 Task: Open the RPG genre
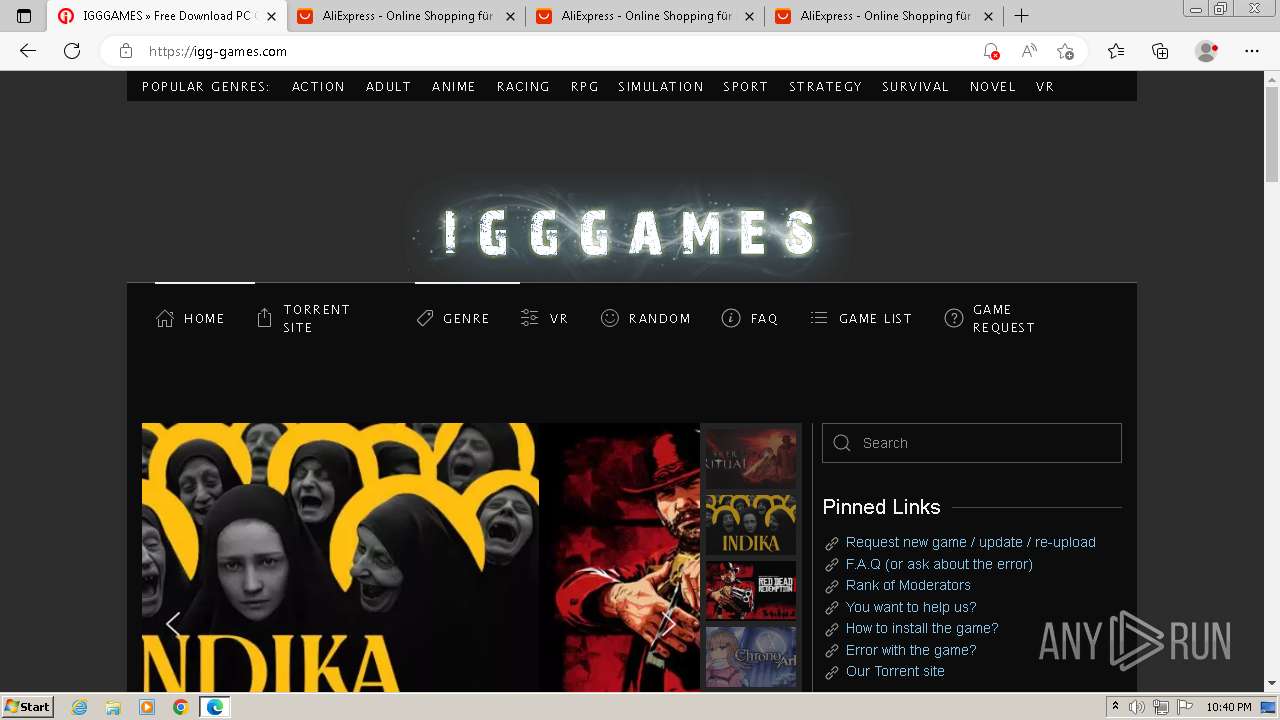pos(585,87)
